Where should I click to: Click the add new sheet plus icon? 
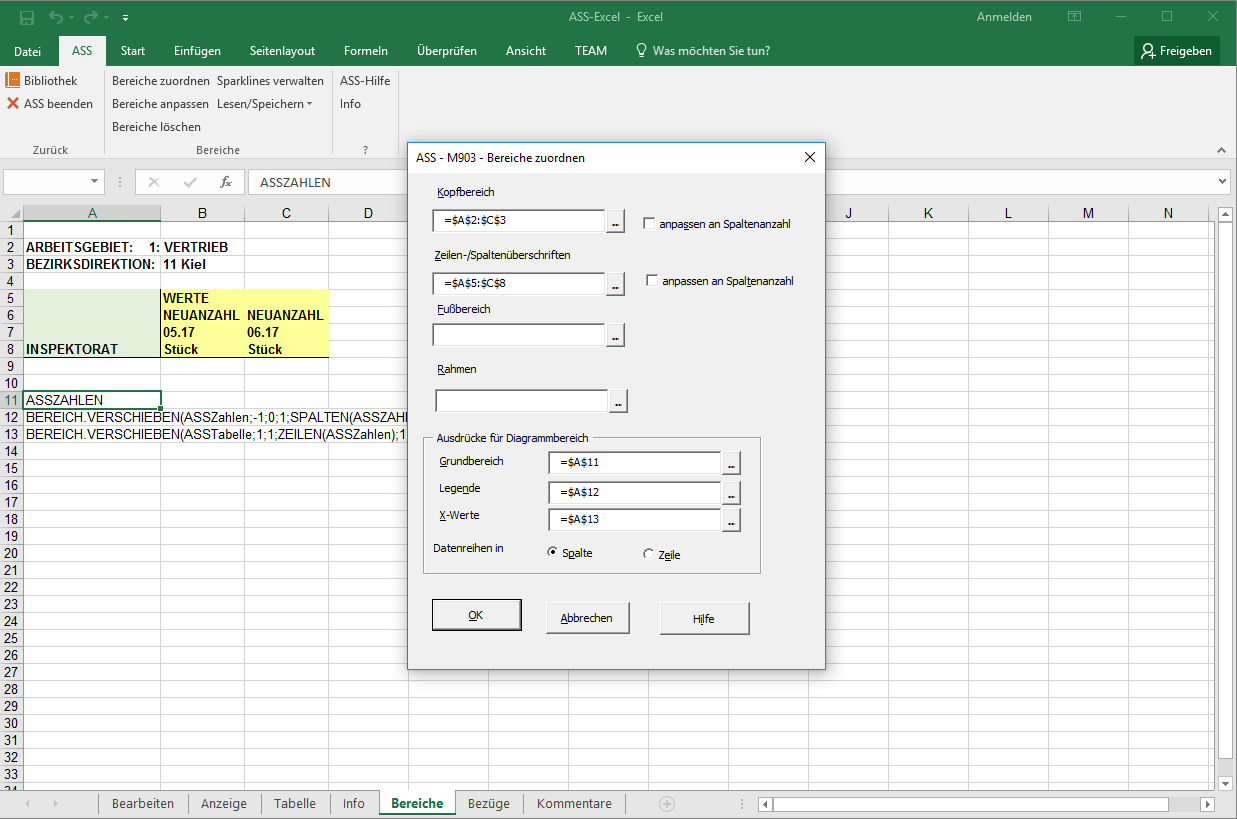point(667,804)
